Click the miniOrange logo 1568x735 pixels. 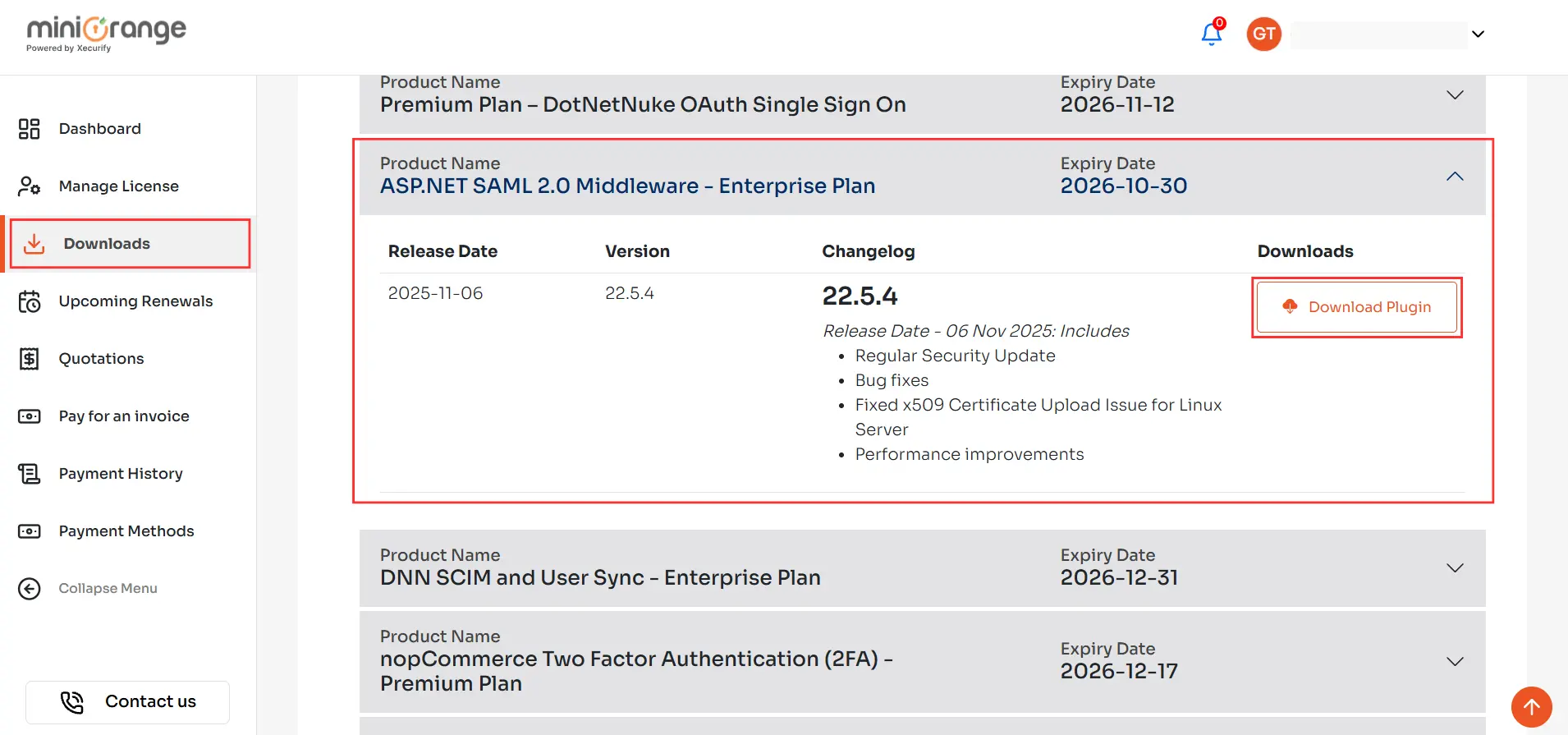[x=106, y=34]
